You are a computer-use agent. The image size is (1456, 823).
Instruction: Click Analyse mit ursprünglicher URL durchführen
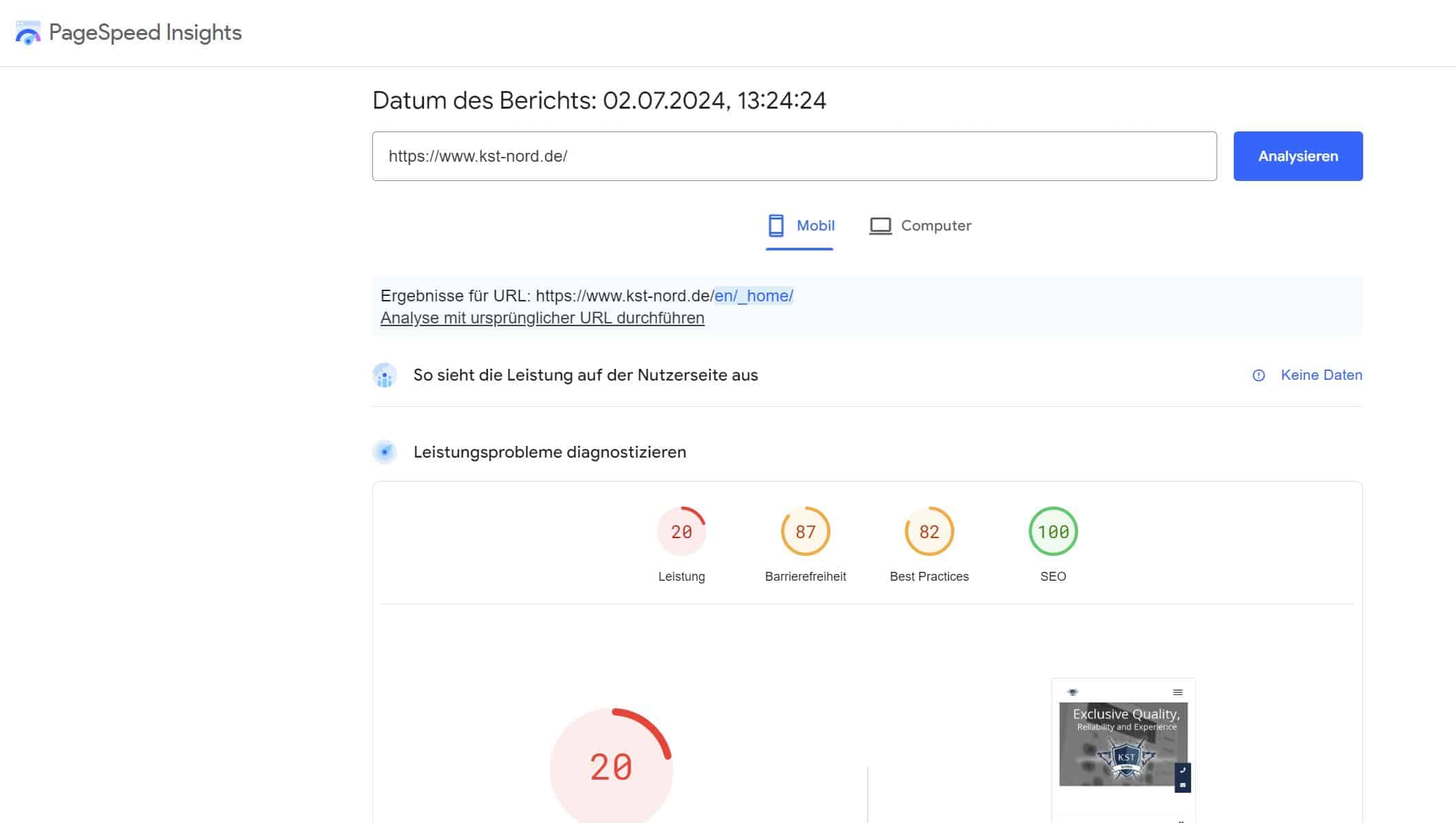tap(542, 318)
